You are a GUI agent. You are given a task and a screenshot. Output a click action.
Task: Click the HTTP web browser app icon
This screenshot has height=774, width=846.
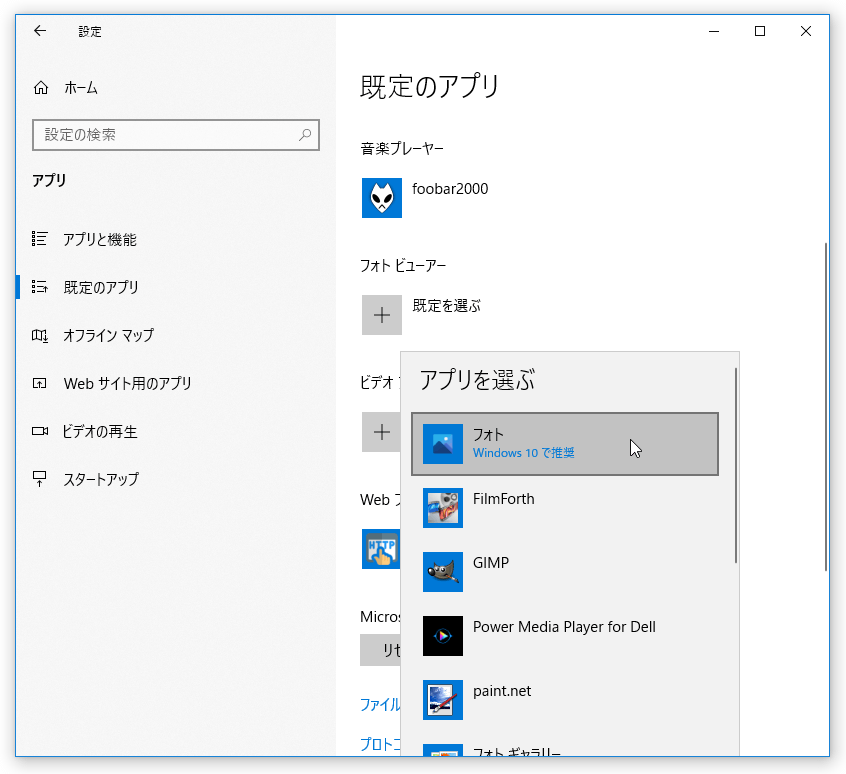coord(381,549)
